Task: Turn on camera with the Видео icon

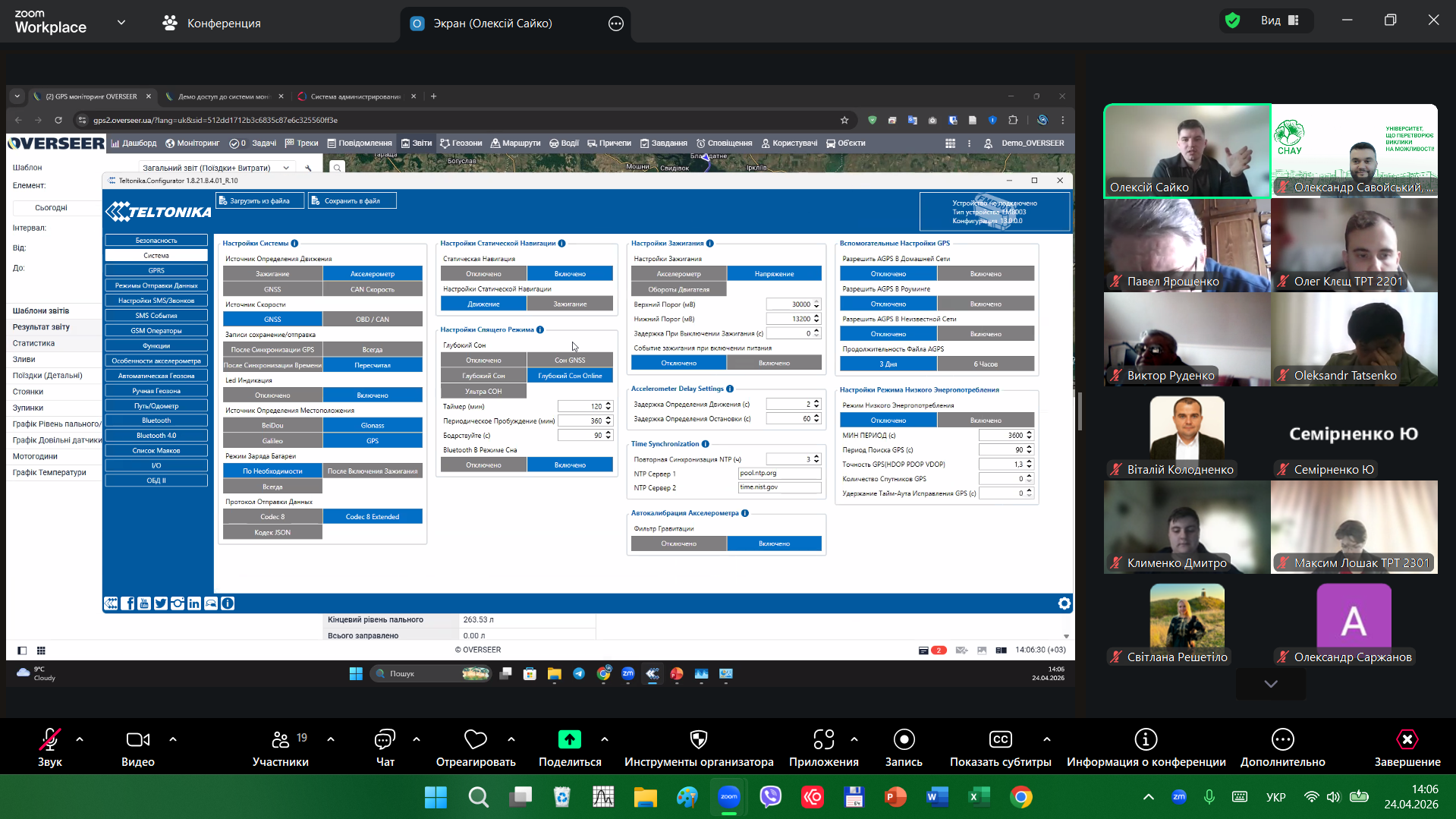Action: (x=137, y=740)
